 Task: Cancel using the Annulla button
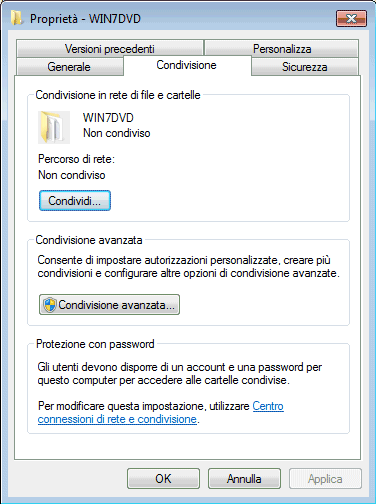[x=244, y=479]
